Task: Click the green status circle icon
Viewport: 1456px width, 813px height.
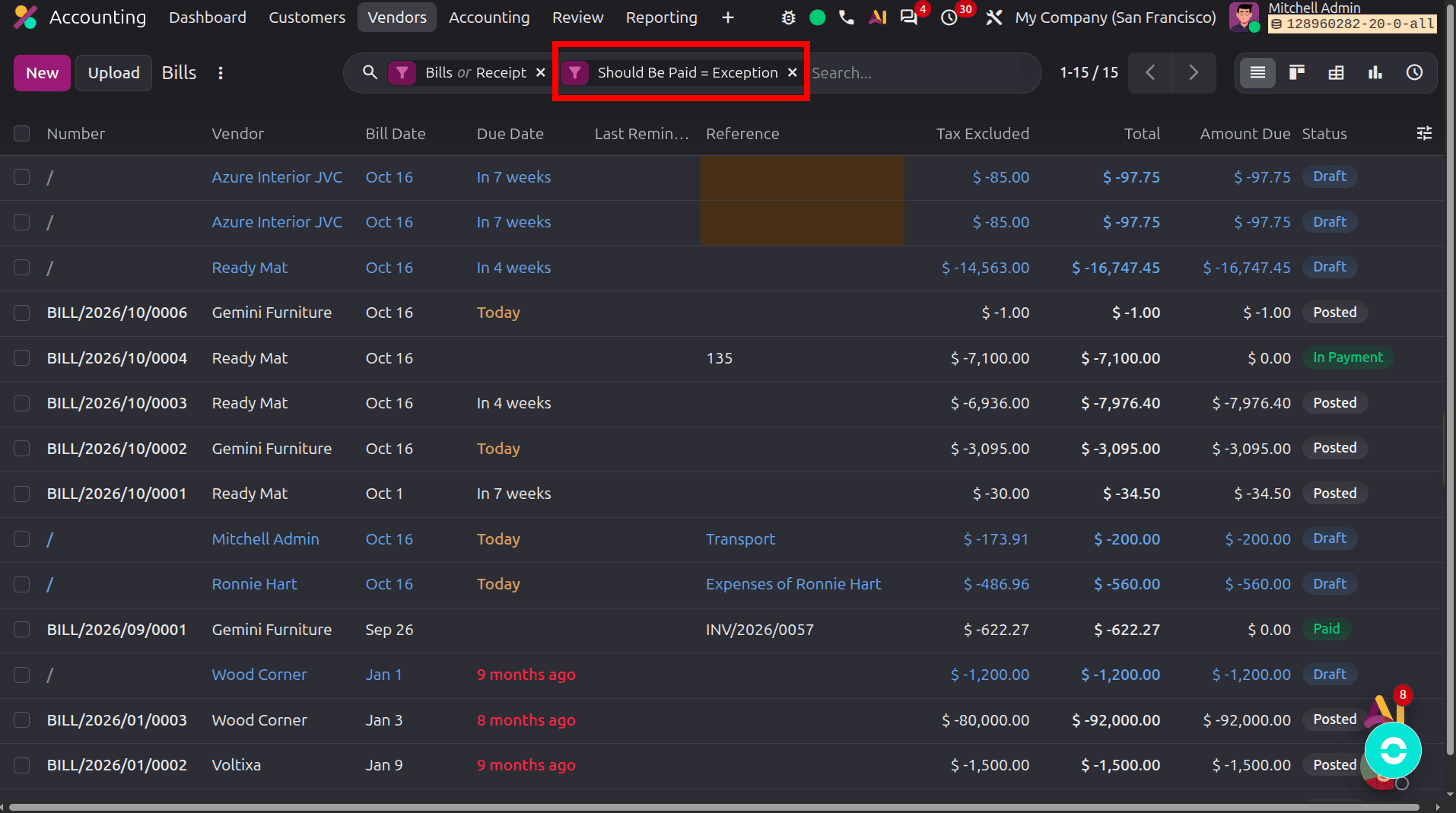Action: [x=817, y=17]
